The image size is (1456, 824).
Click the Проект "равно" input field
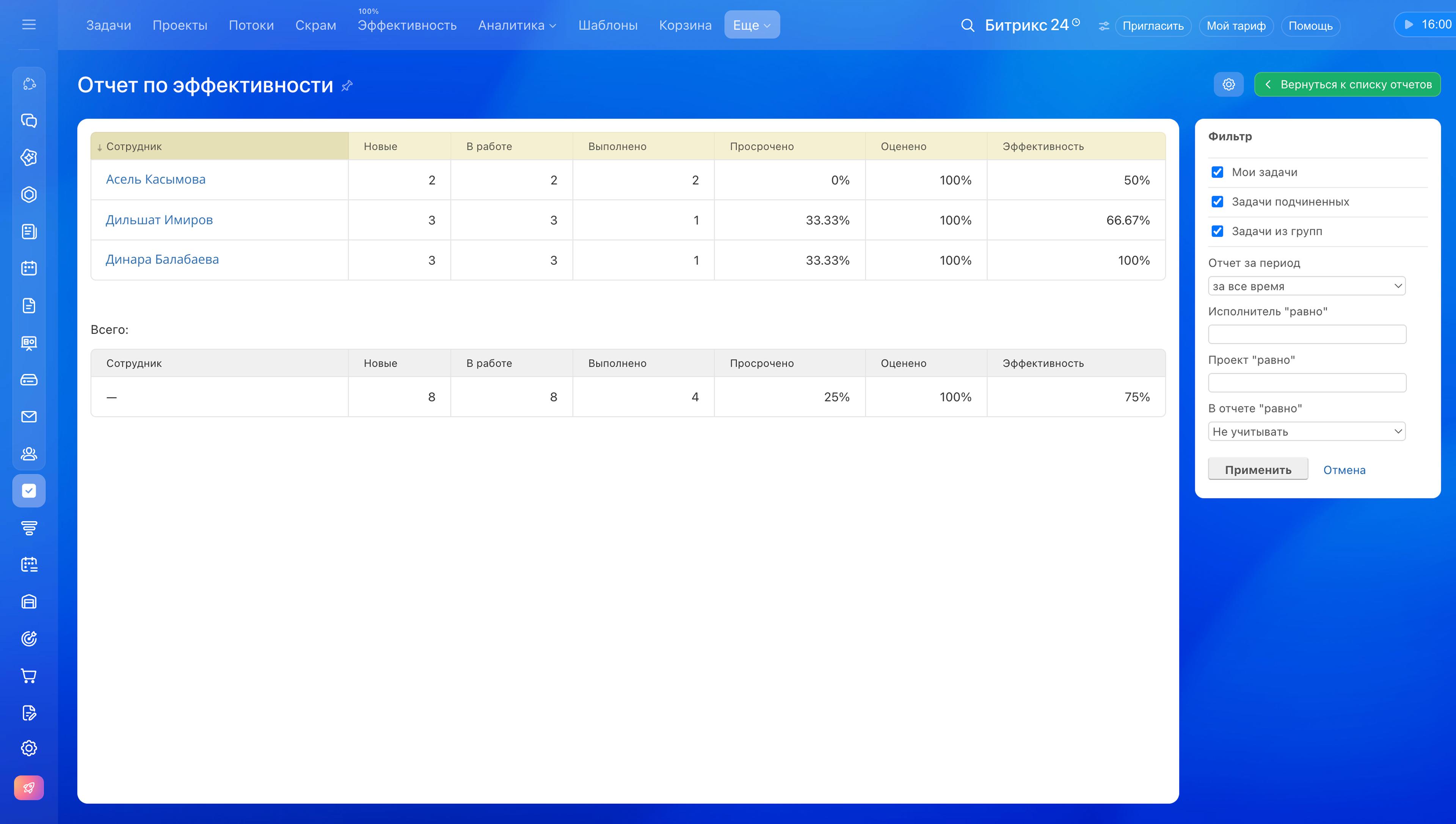pos(1307,382)
